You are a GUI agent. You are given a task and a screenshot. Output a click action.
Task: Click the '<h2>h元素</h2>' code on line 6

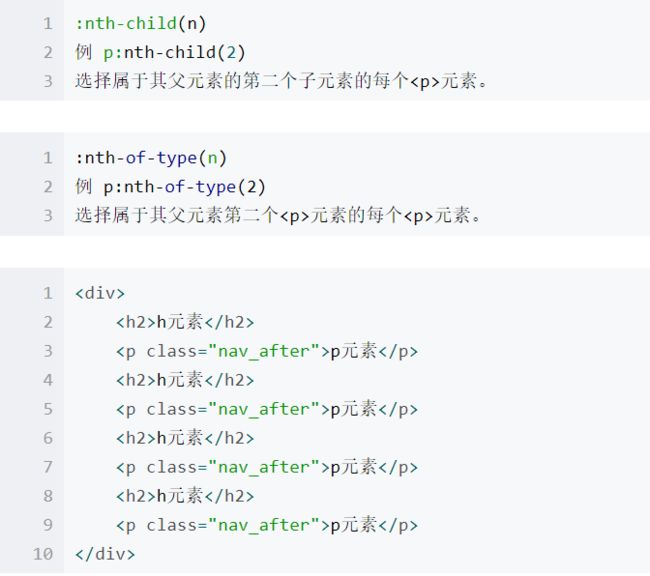(x=185, y=438)
